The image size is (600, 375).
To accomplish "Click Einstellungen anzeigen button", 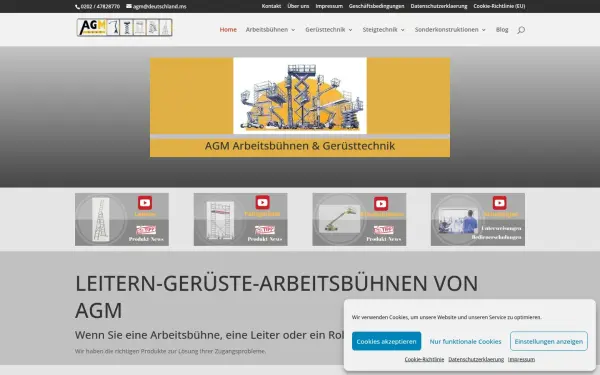I will 549,341.
